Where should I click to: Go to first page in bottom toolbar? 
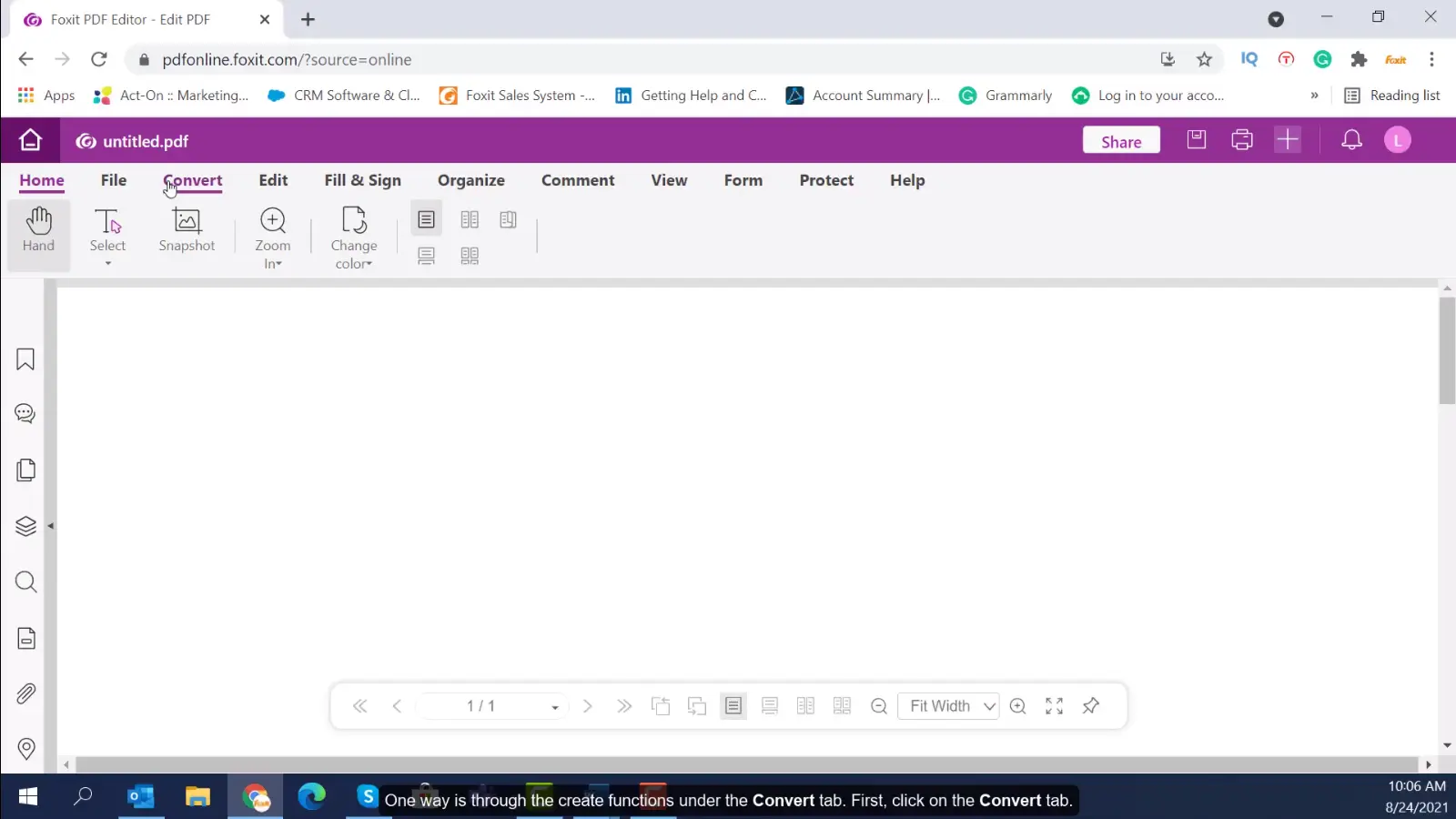[x=360, y=706]
